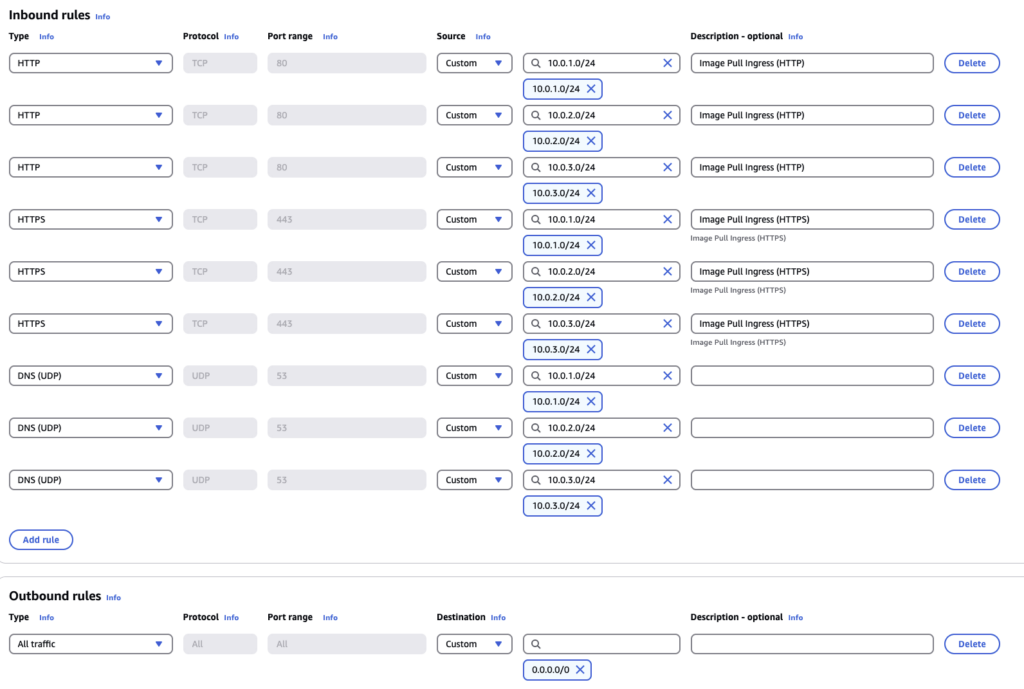The image size is (1024, 689).
Task: Open the Custom source dropdown for the HTTPS 10.0.3.0/24 rule
Action: 474,324
